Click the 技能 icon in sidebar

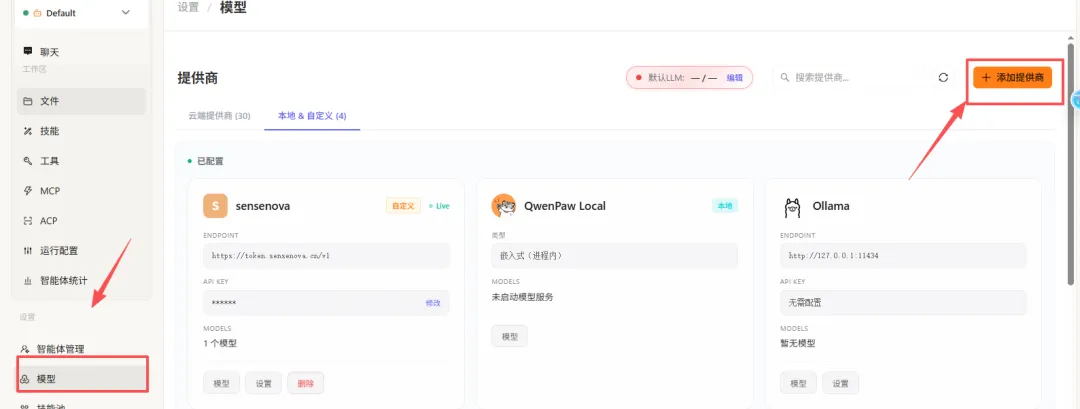pyautogui.click(x=28, y=131)
